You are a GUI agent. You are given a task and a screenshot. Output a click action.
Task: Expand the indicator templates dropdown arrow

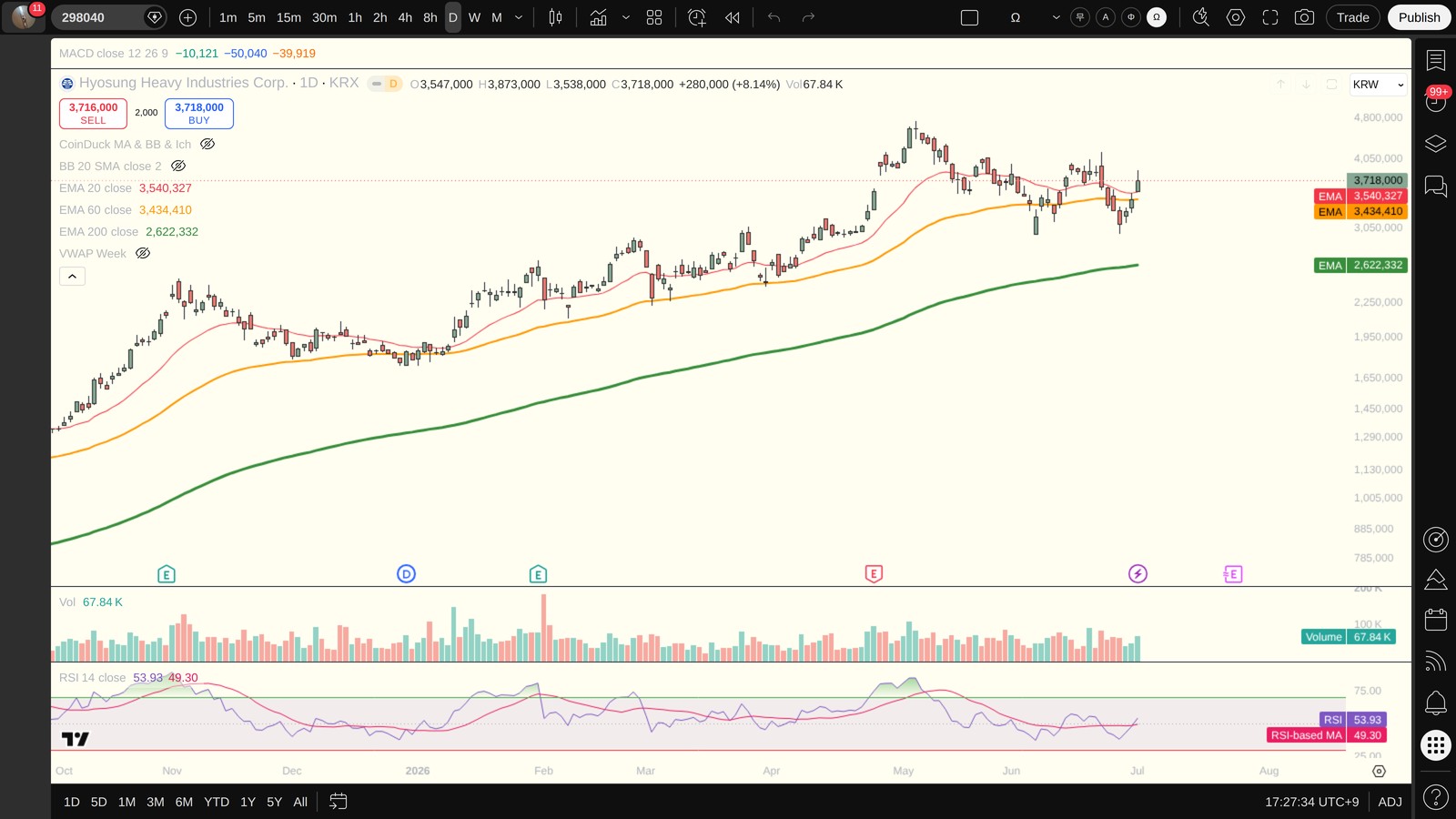[626, 17]
